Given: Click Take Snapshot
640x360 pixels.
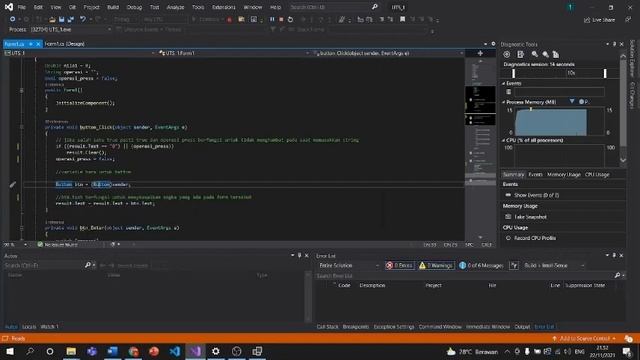Looking at the screenshot, I should click(530, 217).
